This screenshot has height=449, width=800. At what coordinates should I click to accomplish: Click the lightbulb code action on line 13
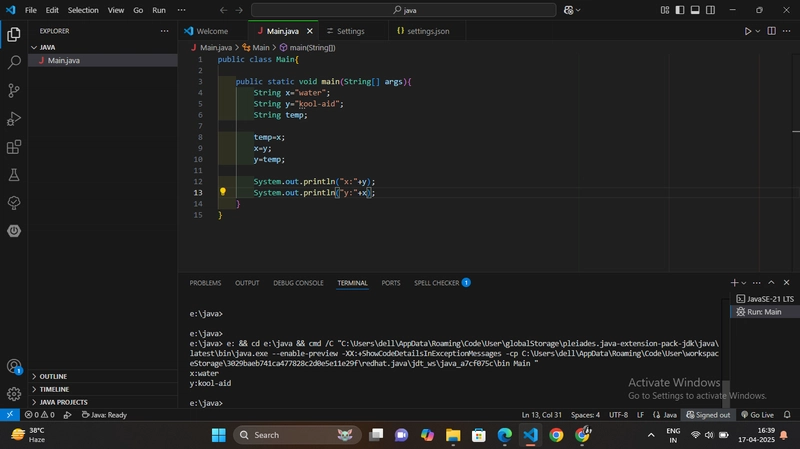222,192
